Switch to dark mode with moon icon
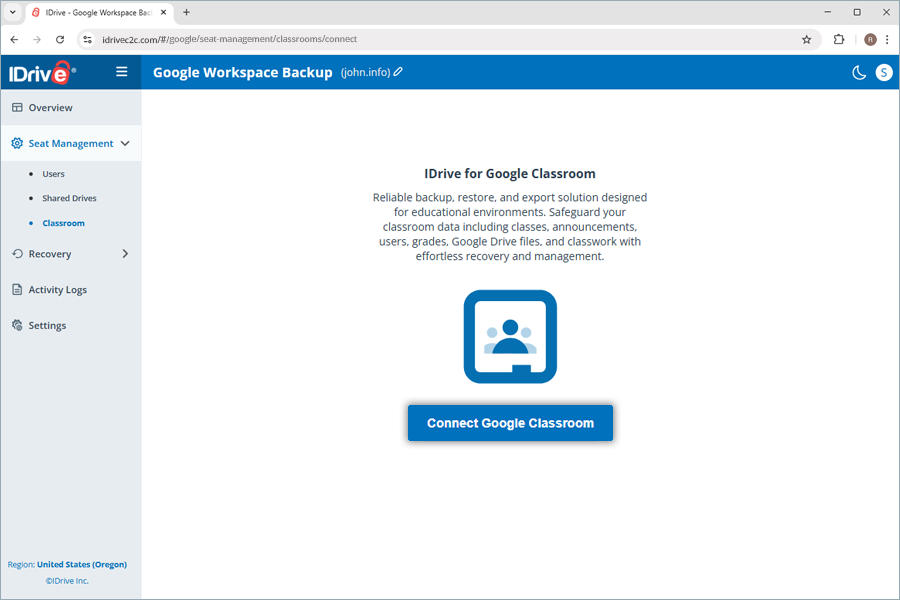The height and width of the screenshot is (600, 900). point(859,72)
